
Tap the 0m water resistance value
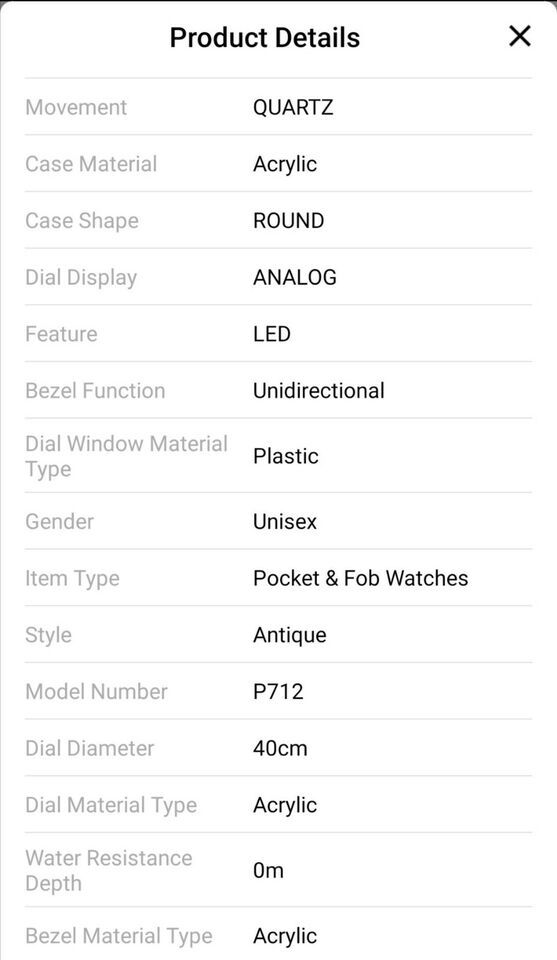[268, 870]
